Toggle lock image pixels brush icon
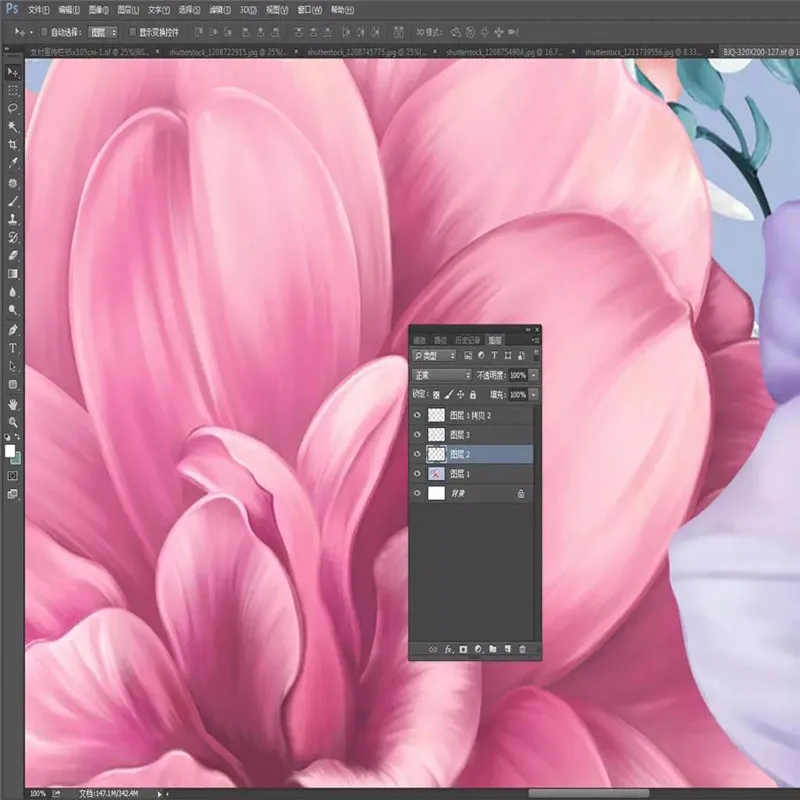Screen dimensions: 800x800 coord(448,395)
